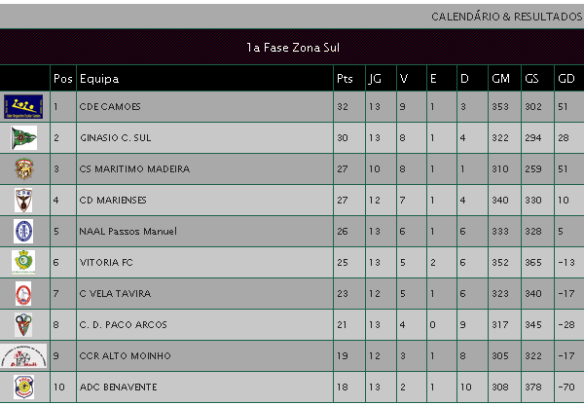Click the Pts column header
Image resolution: width=584 pixels, height=406 pixels.
click(345, 79)
